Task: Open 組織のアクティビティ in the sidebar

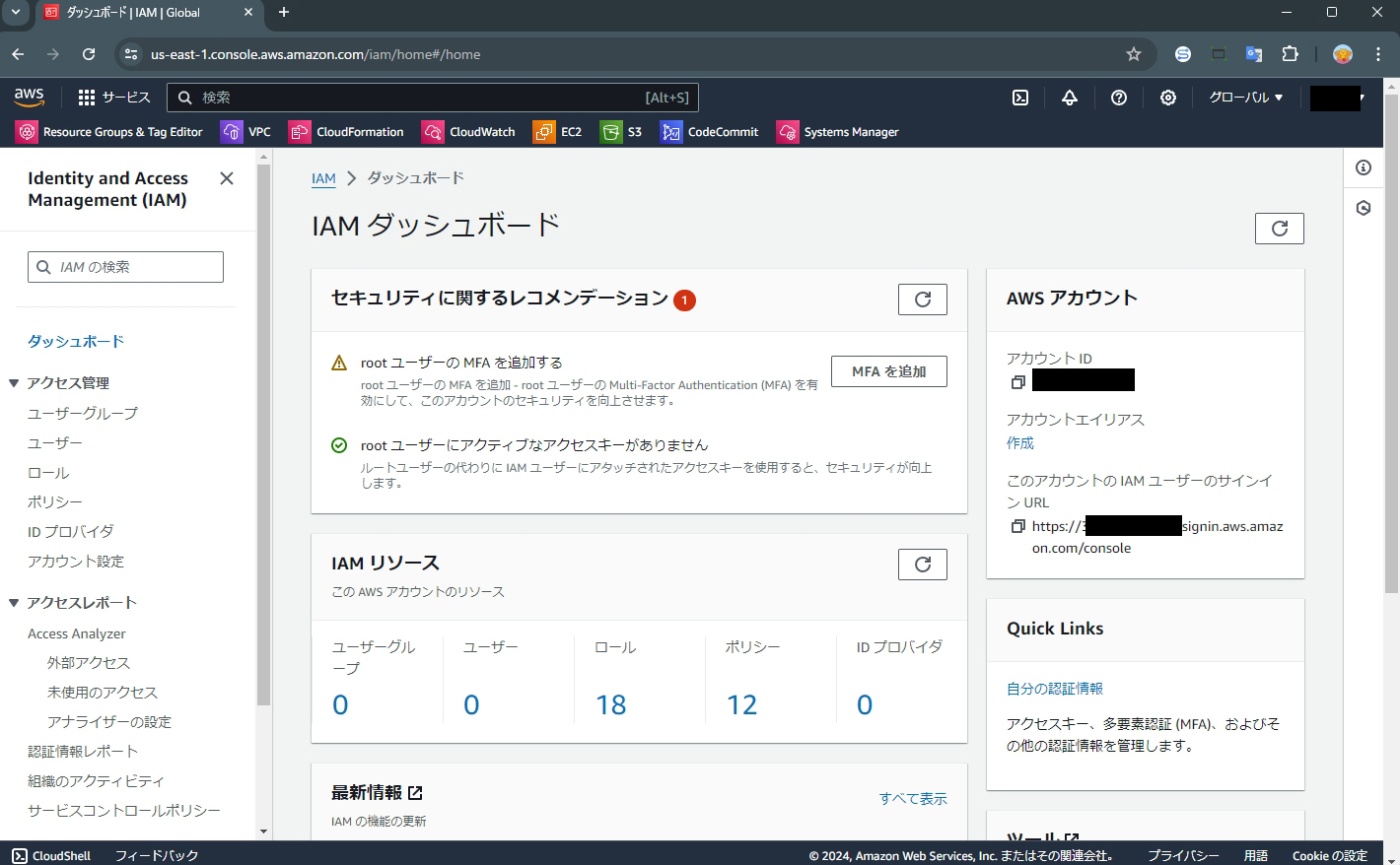Action: coord(96,781)
